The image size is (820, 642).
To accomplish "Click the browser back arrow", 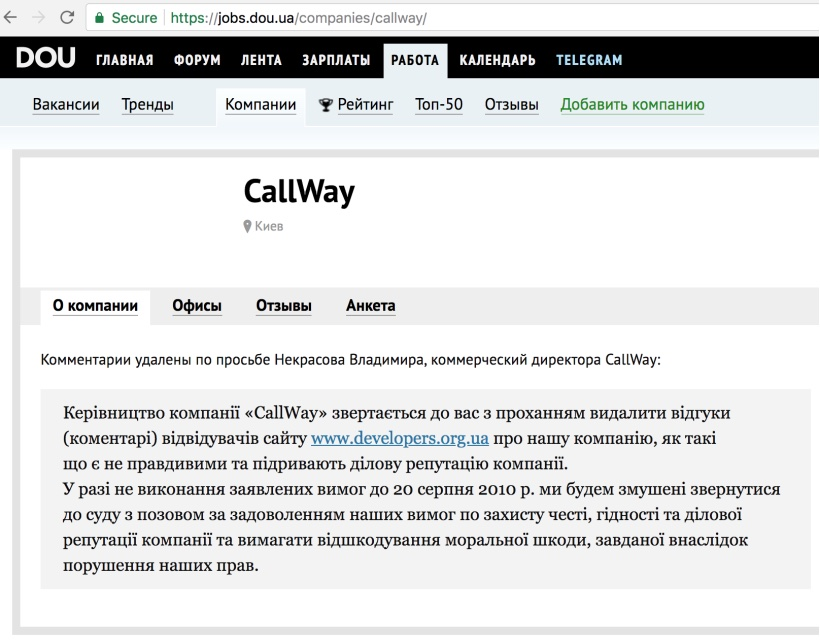I will 13,17.
